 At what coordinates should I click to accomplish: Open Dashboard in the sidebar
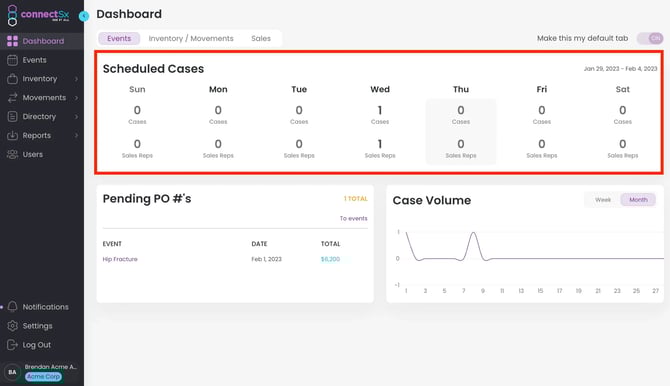click(x=42, y=41)
